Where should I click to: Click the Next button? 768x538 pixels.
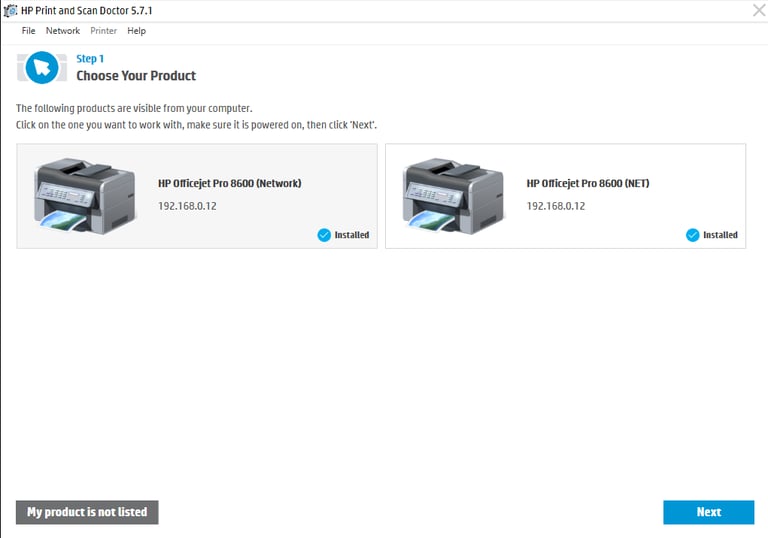pyautogui.click(x=708, y=512)
